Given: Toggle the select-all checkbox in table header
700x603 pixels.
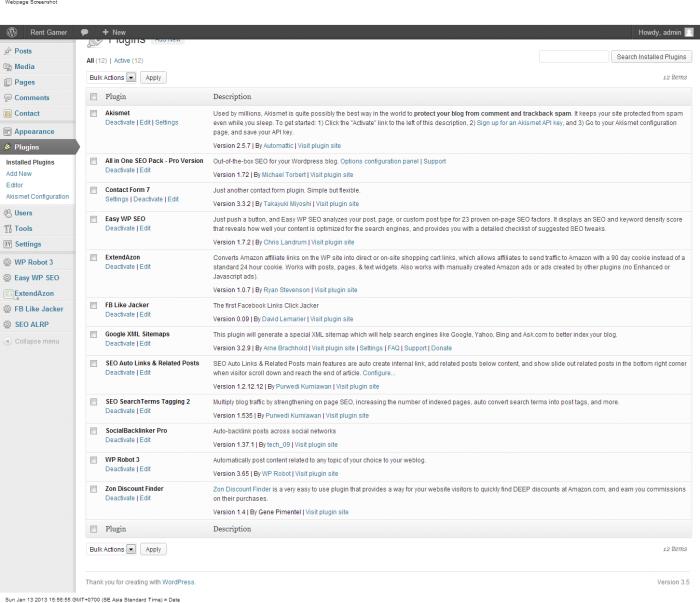Looking at the screenshot, I should (93, 97).
